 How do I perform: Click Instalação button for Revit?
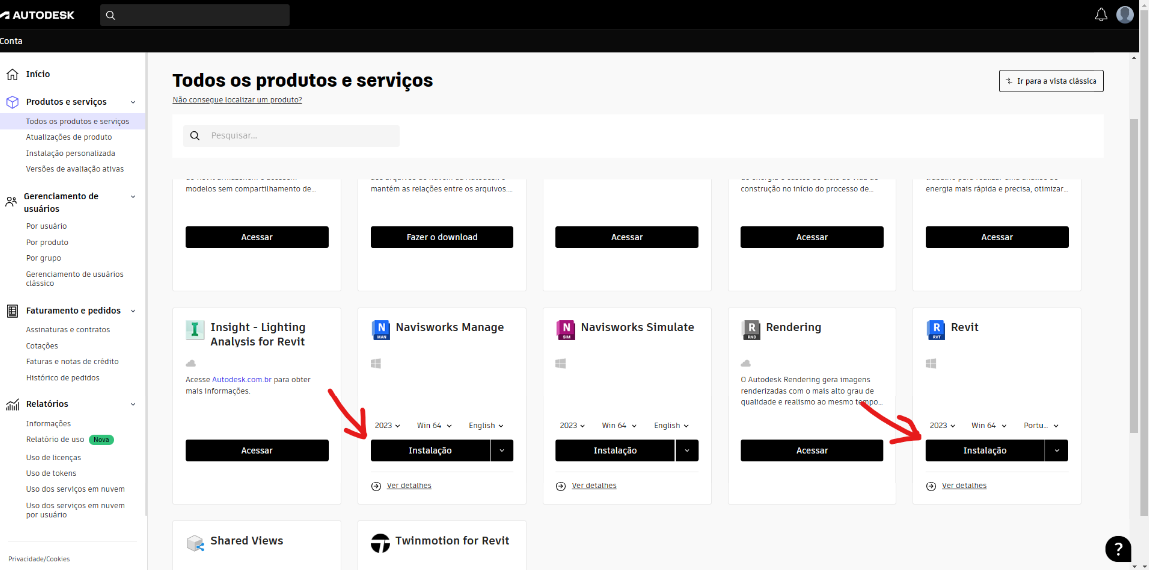[984, 450]
